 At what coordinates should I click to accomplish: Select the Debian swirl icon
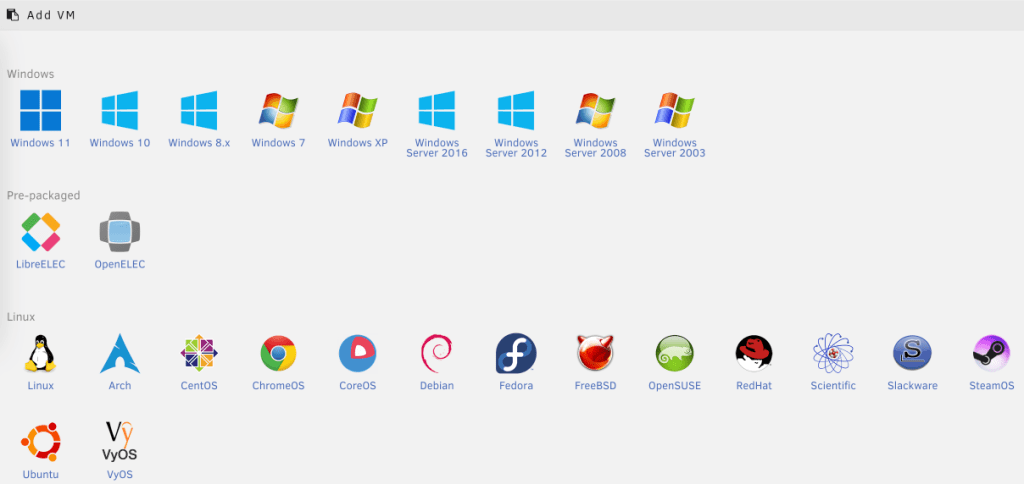[x=437, y=354]
